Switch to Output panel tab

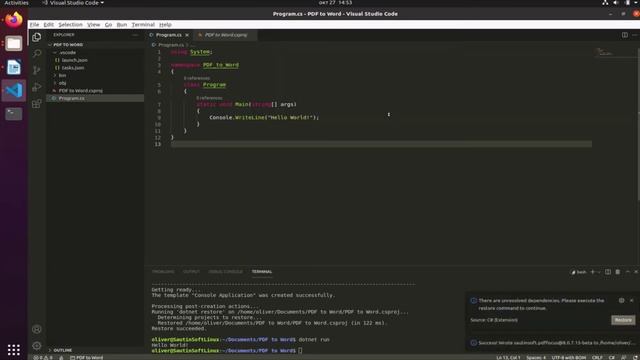click(x=191, y=272)
